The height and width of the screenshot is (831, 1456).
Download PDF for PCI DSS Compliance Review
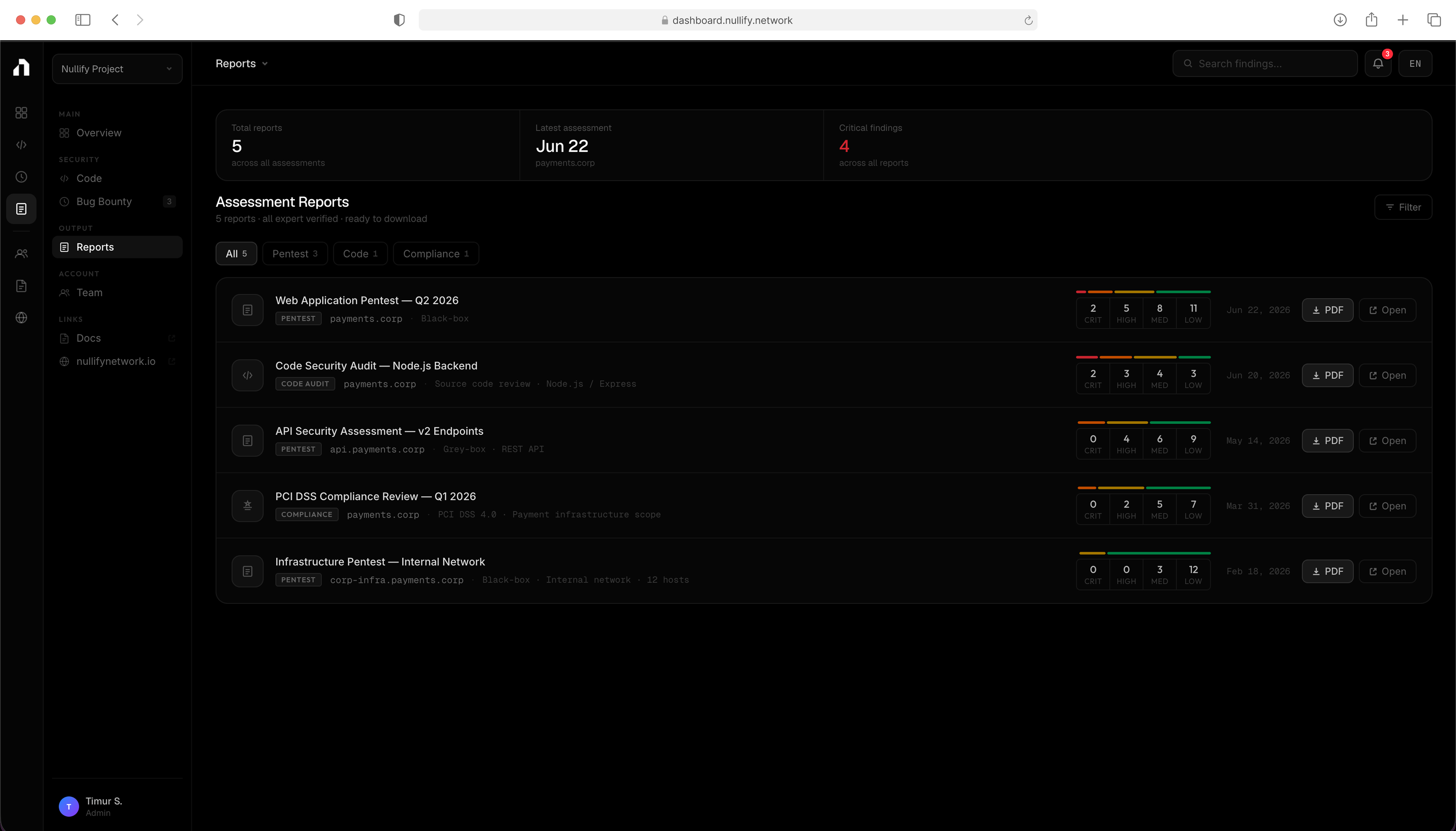[1328, 506]
